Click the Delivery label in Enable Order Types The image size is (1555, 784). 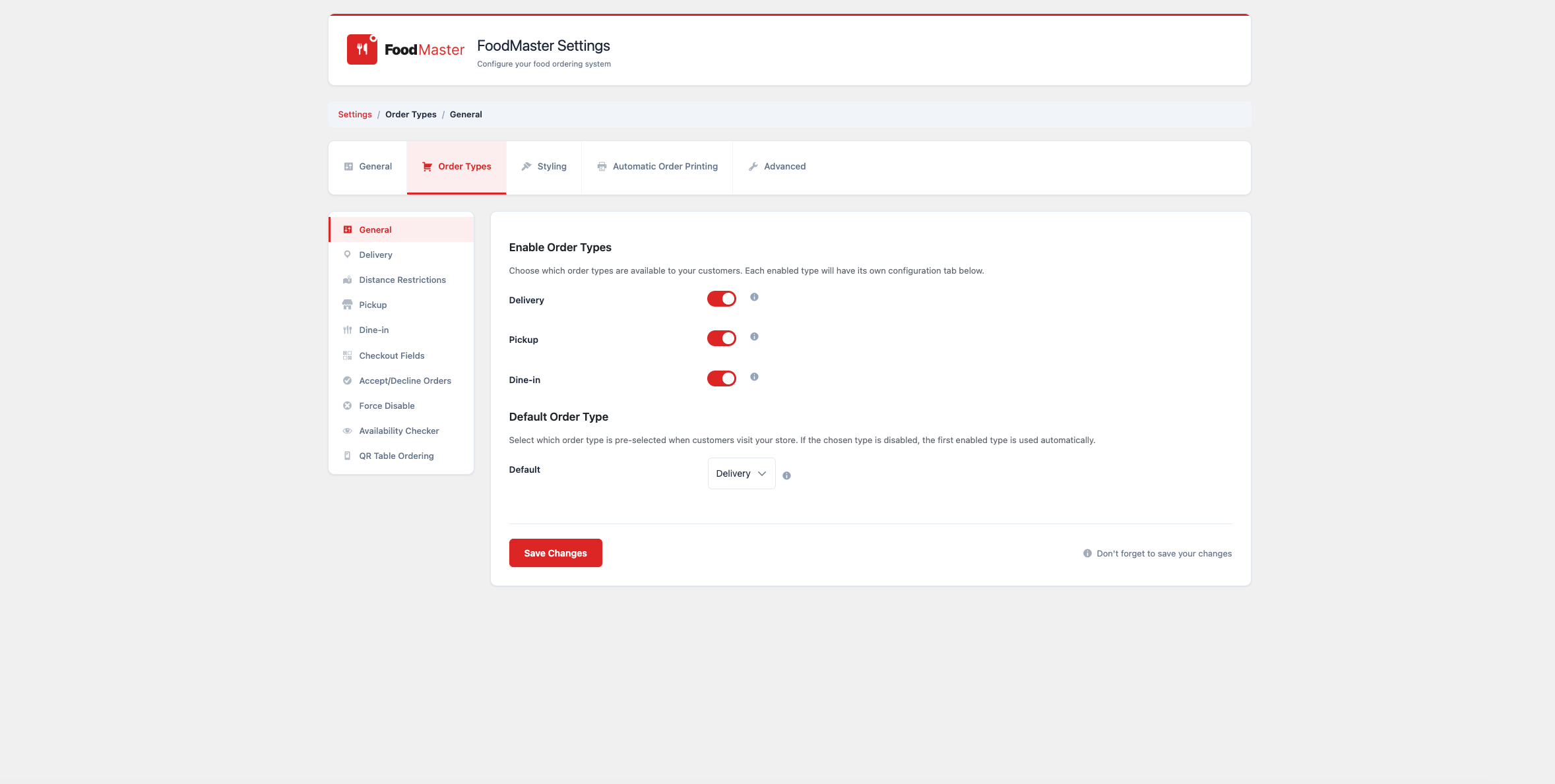click(526, 300)
